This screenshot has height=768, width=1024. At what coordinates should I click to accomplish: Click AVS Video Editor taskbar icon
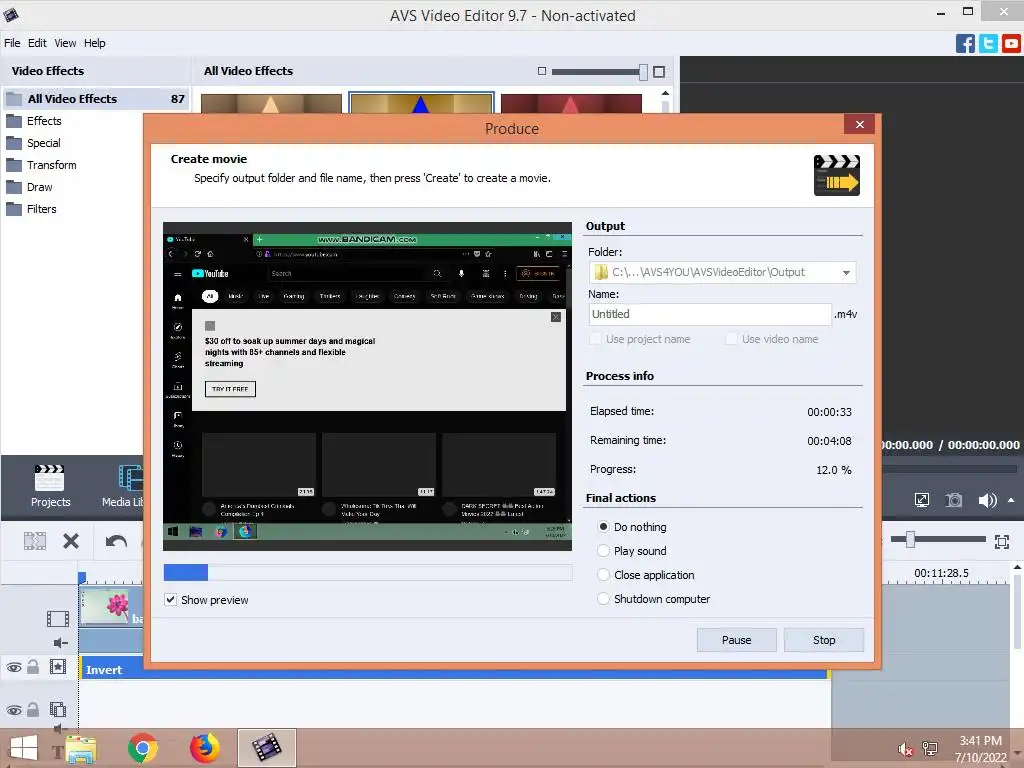266,748
